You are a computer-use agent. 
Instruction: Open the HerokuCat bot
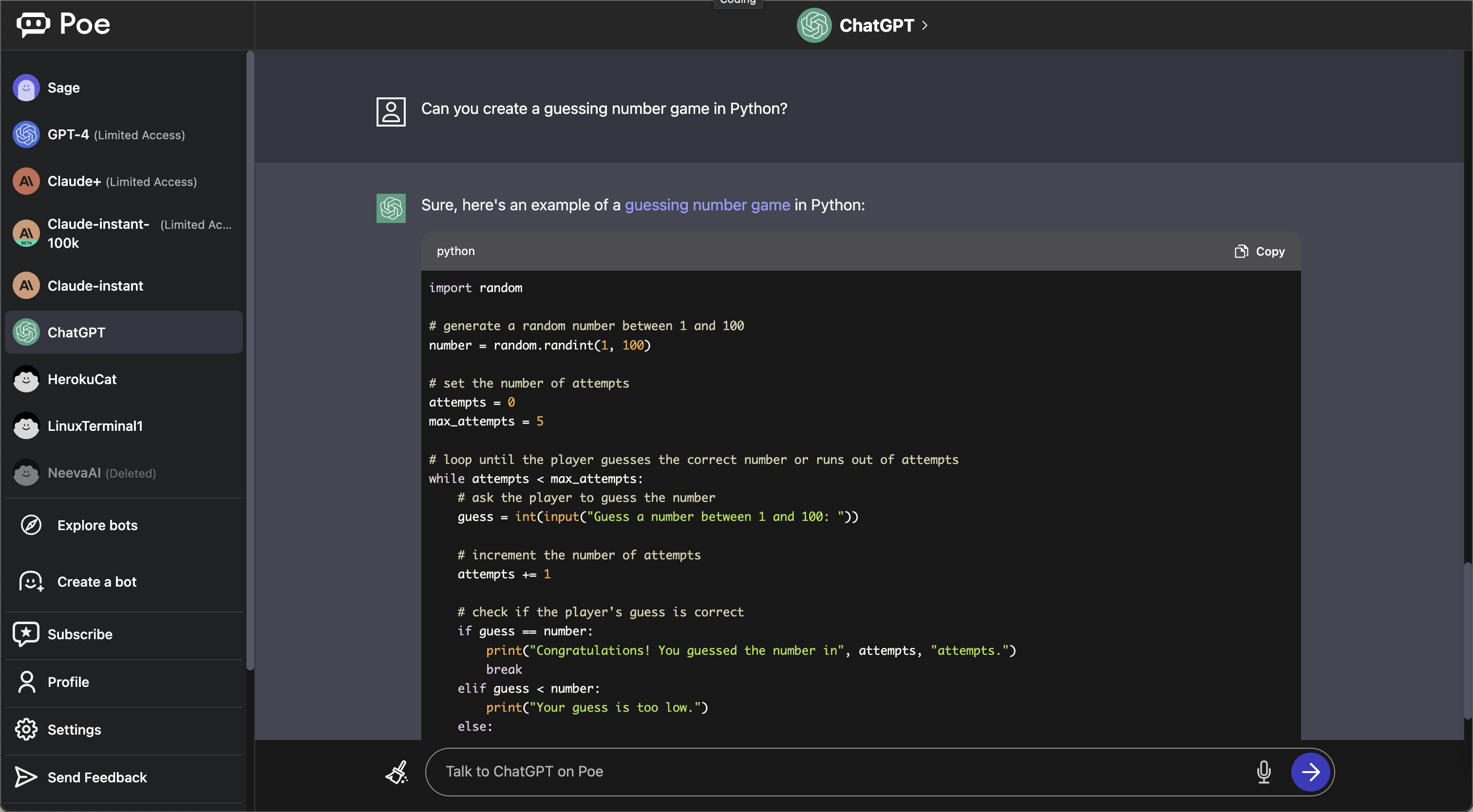81,379
